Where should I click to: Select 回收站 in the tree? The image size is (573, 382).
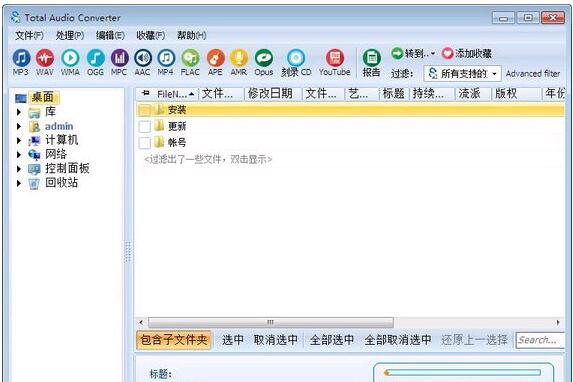[x=61, y=182]
